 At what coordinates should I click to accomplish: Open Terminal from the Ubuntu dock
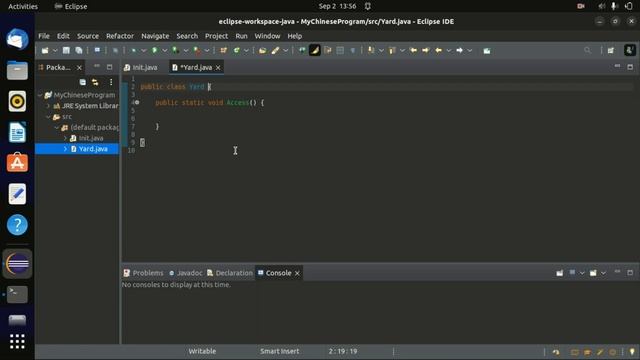coord(17,294)
